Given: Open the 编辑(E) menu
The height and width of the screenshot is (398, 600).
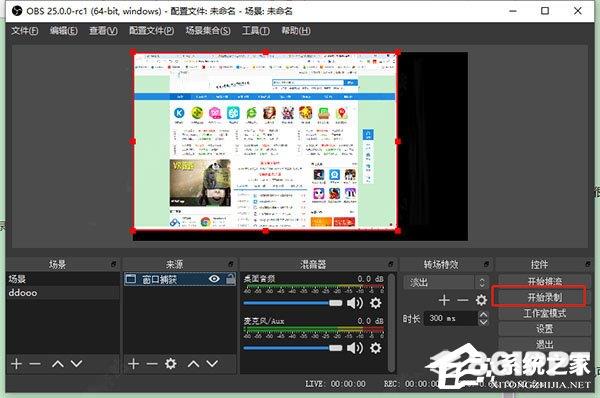Looking at the screenshot, I should (64, 31).
